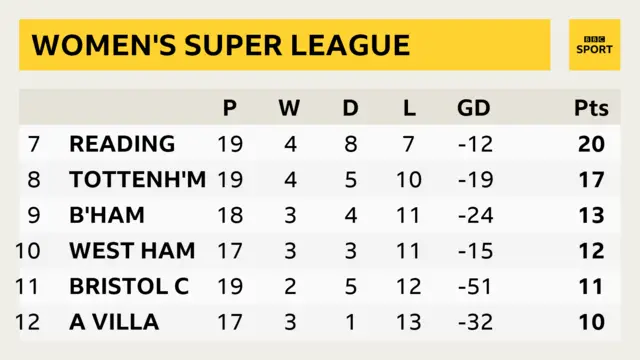Click position number 7 in table
The height and width of the screenshot is (360, 640).
34,144
